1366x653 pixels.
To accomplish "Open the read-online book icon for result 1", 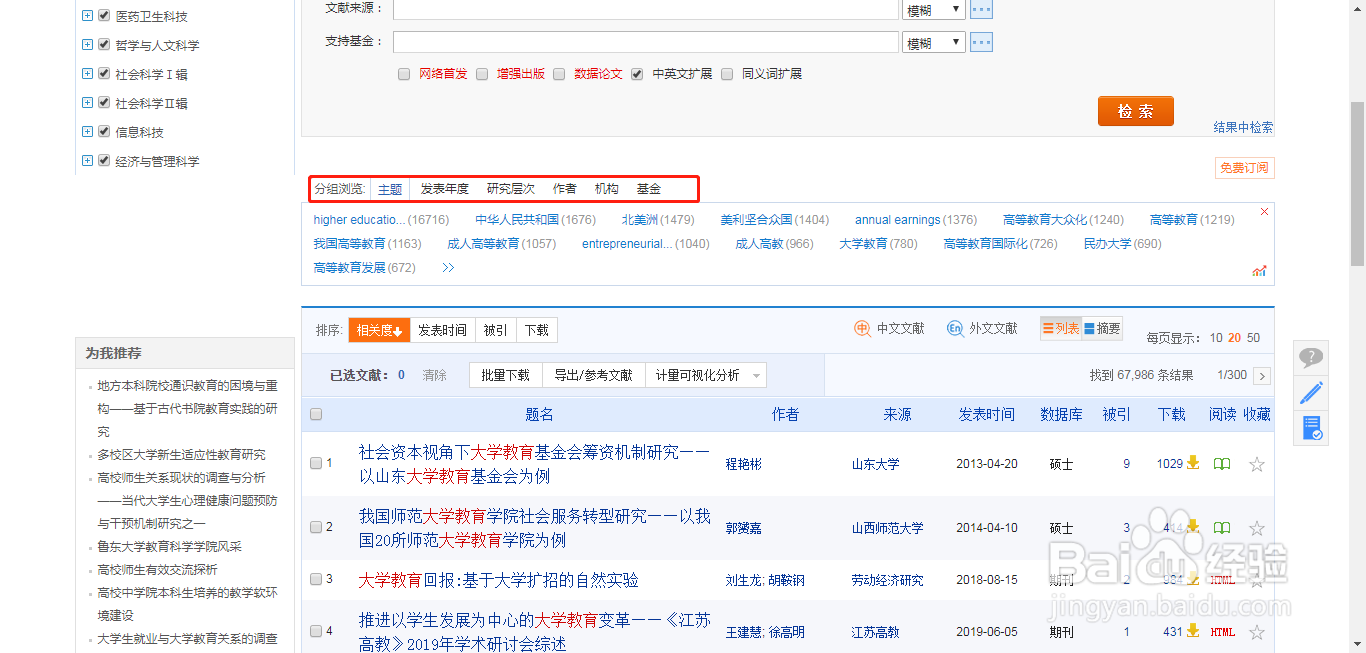I will point(1221,464).
